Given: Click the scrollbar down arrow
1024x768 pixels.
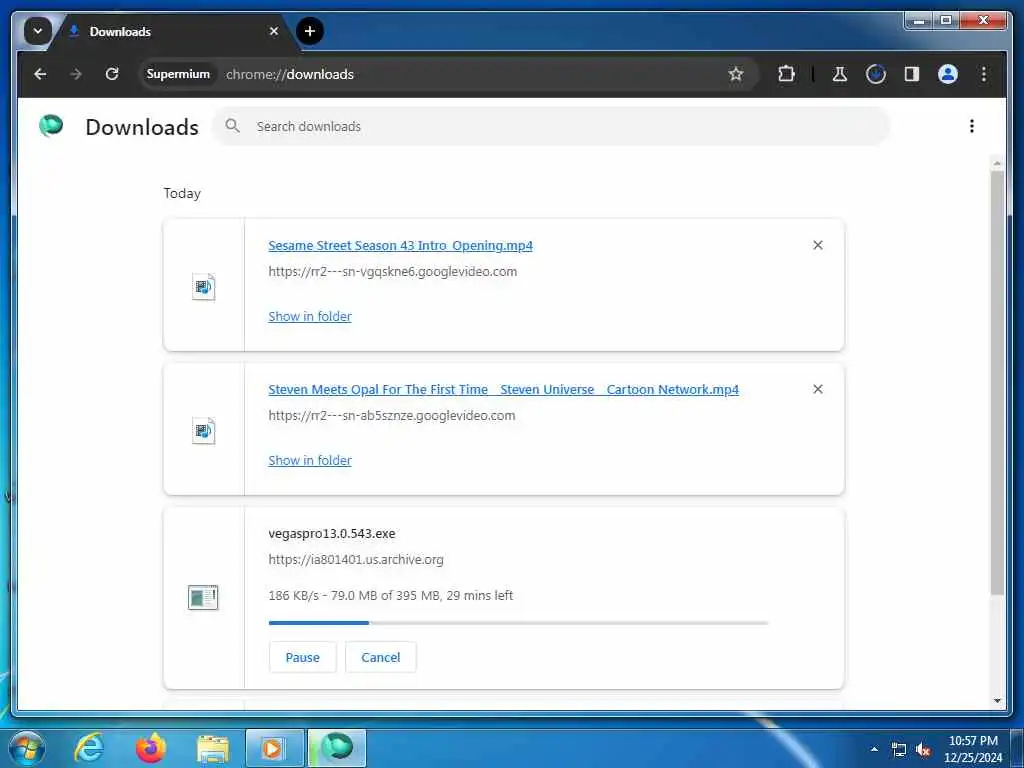Looking at the screenshot, I should click(x=997, y=701).
